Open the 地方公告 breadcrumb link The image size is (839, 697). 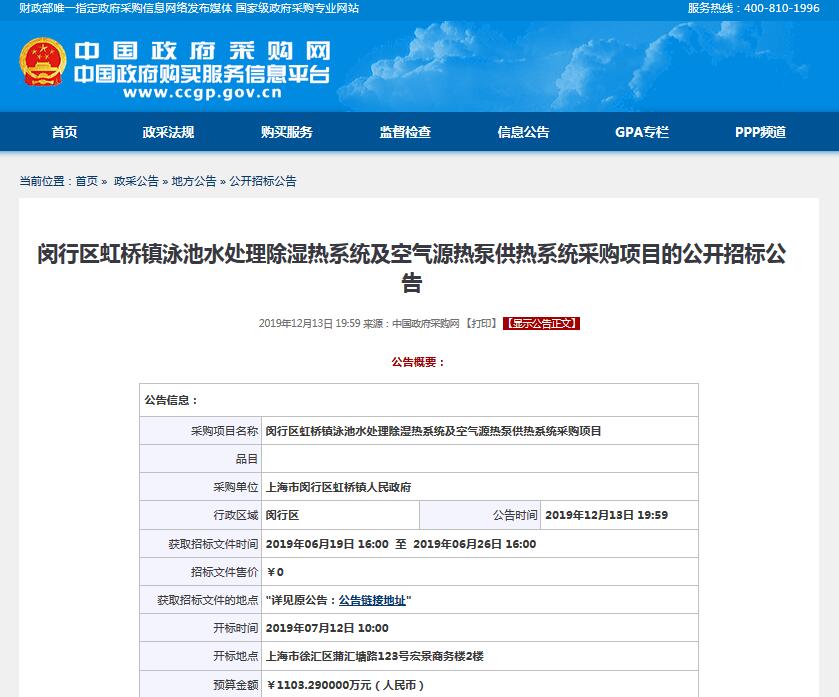click(194, 181)
